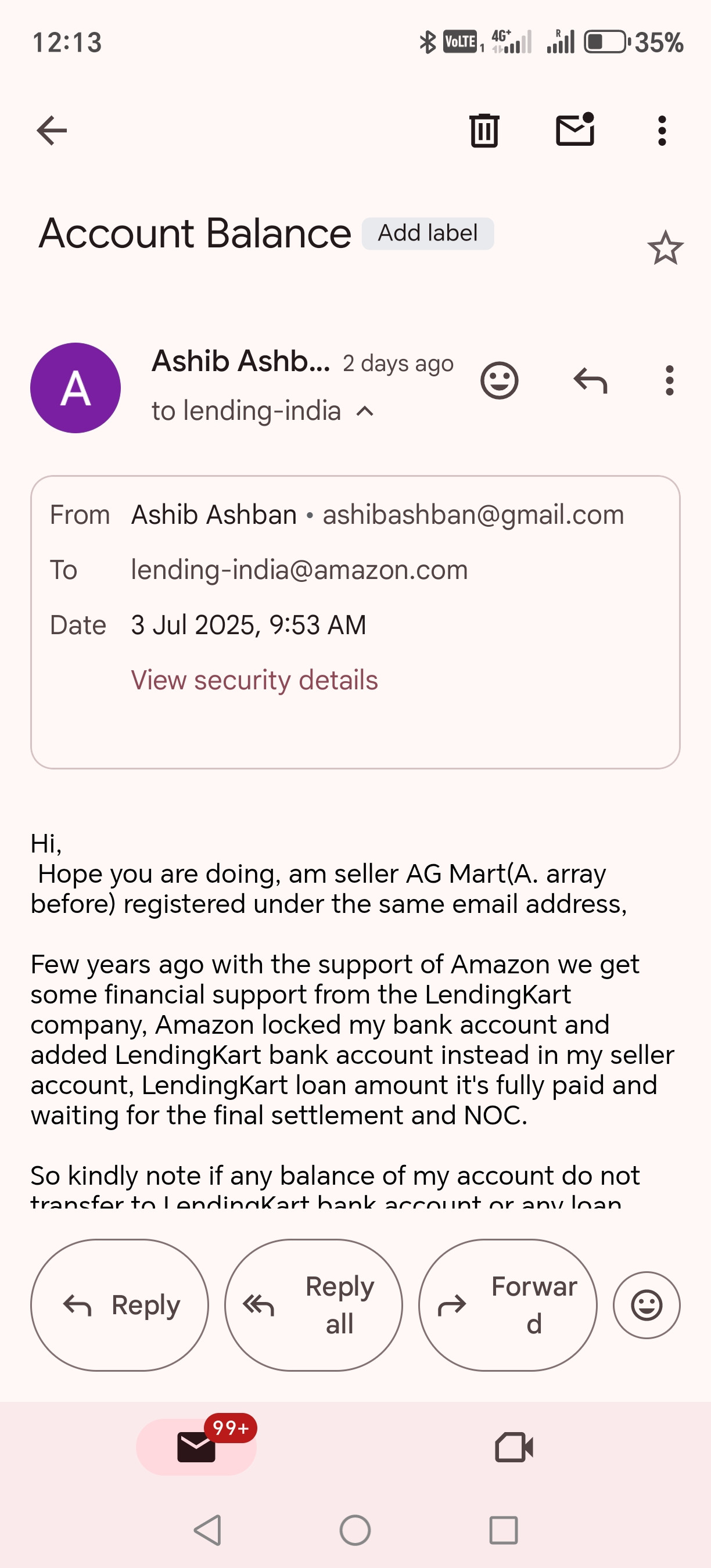Forward this email
Screen dimensions: 711x1568
[508, 1304]
